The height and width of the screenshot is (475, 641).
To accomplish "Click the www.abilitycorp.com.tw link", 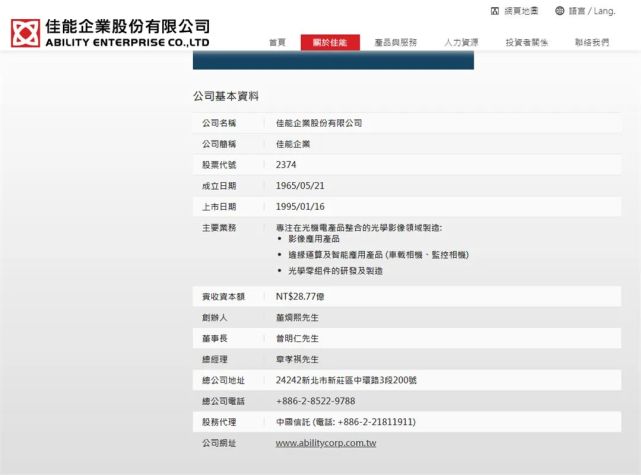I will [x=326, y=443].
